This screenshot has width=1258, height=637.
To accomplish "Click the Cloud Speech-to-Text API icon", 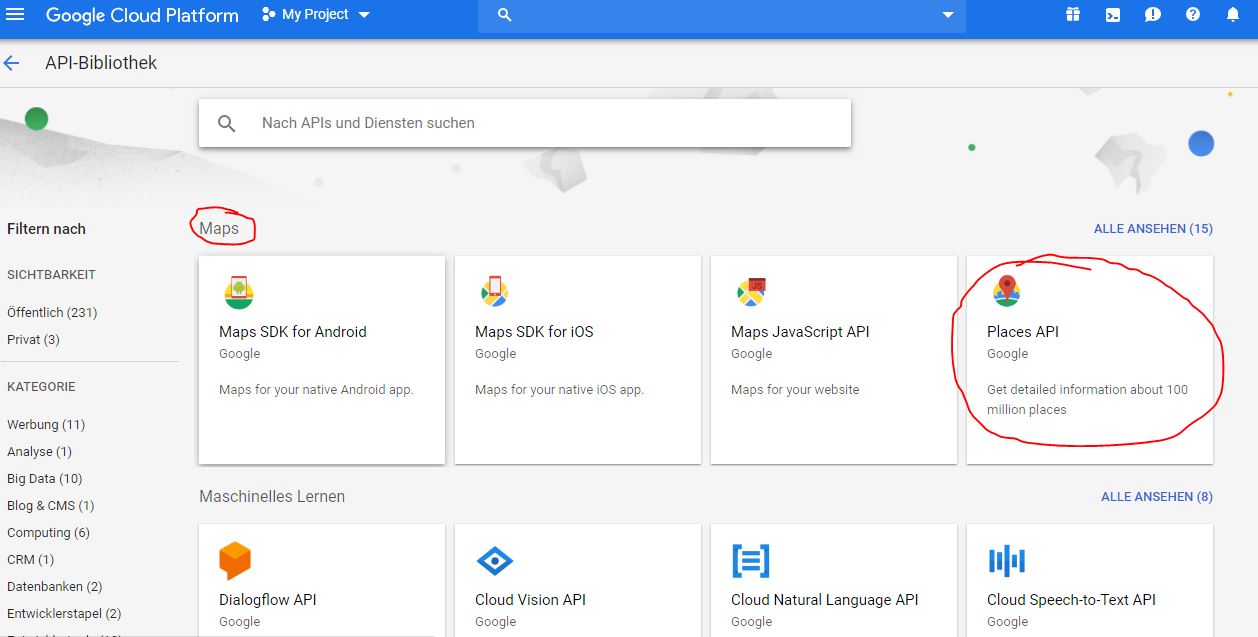I will click(1007, 561).
